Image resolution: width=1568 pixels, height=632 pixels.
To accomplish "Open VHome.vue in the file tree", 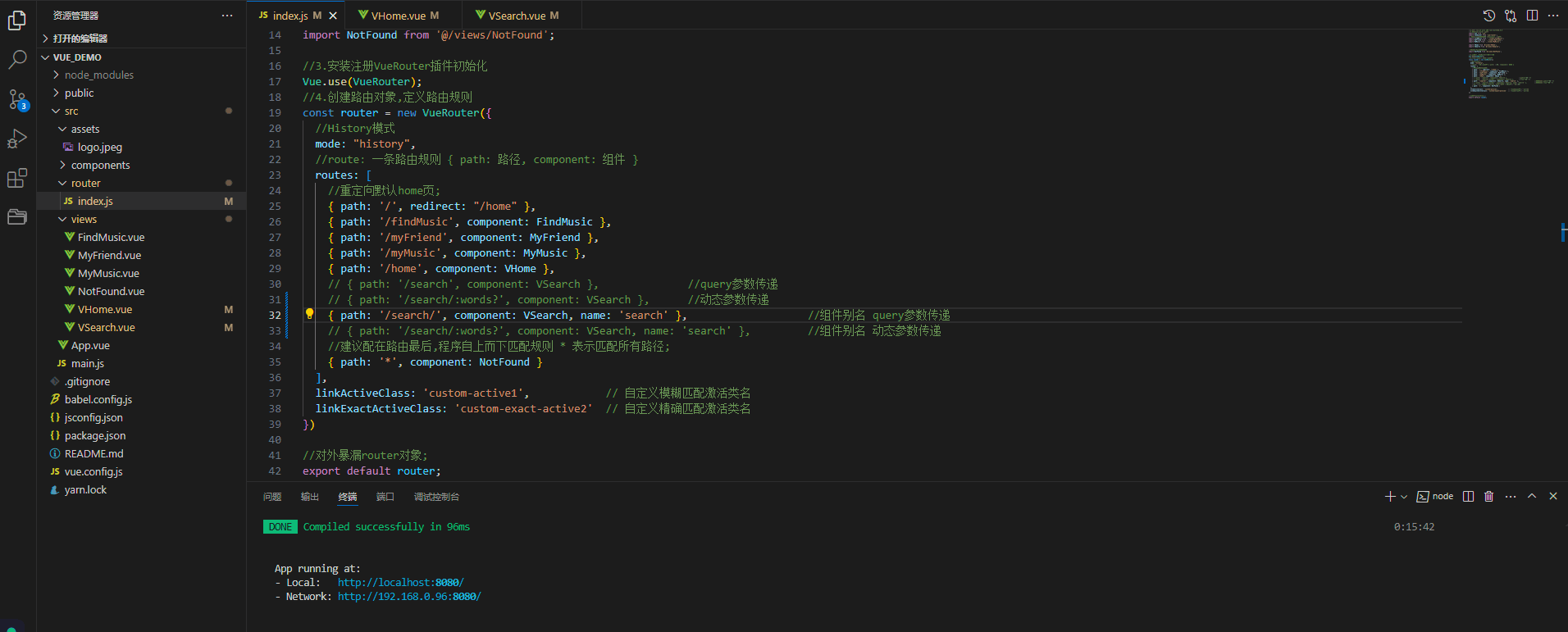I will click(142, 310).
